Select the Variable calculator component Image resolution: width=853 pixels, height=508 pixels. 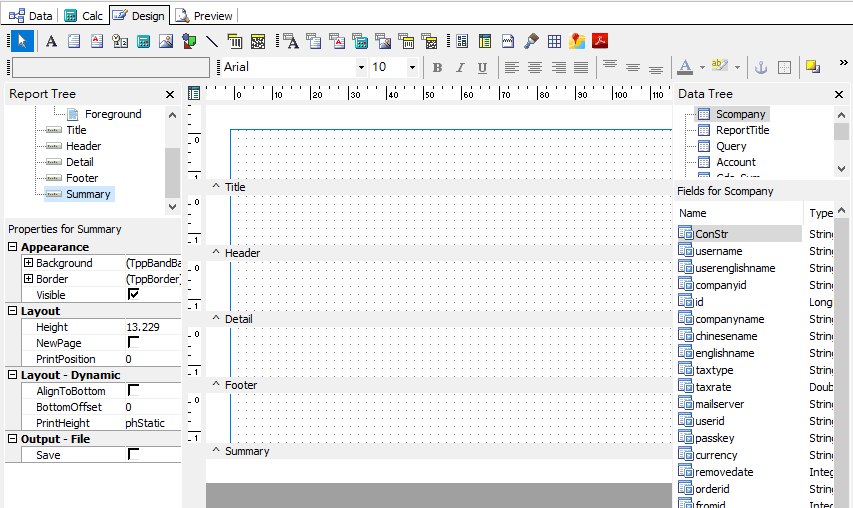(143, 41)
